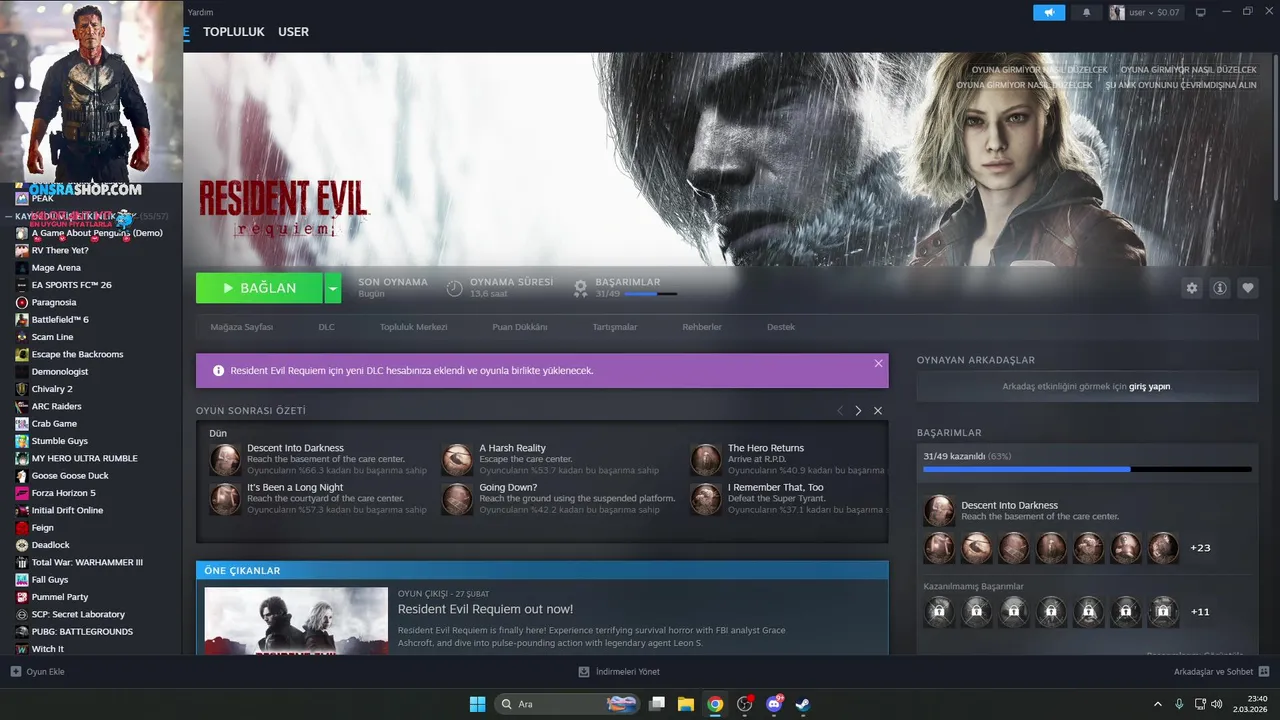The width and height of the screenshot is (1280, 720).
Task: Go to Mağaza Sayfası tab
Action: tap(241, 327)
